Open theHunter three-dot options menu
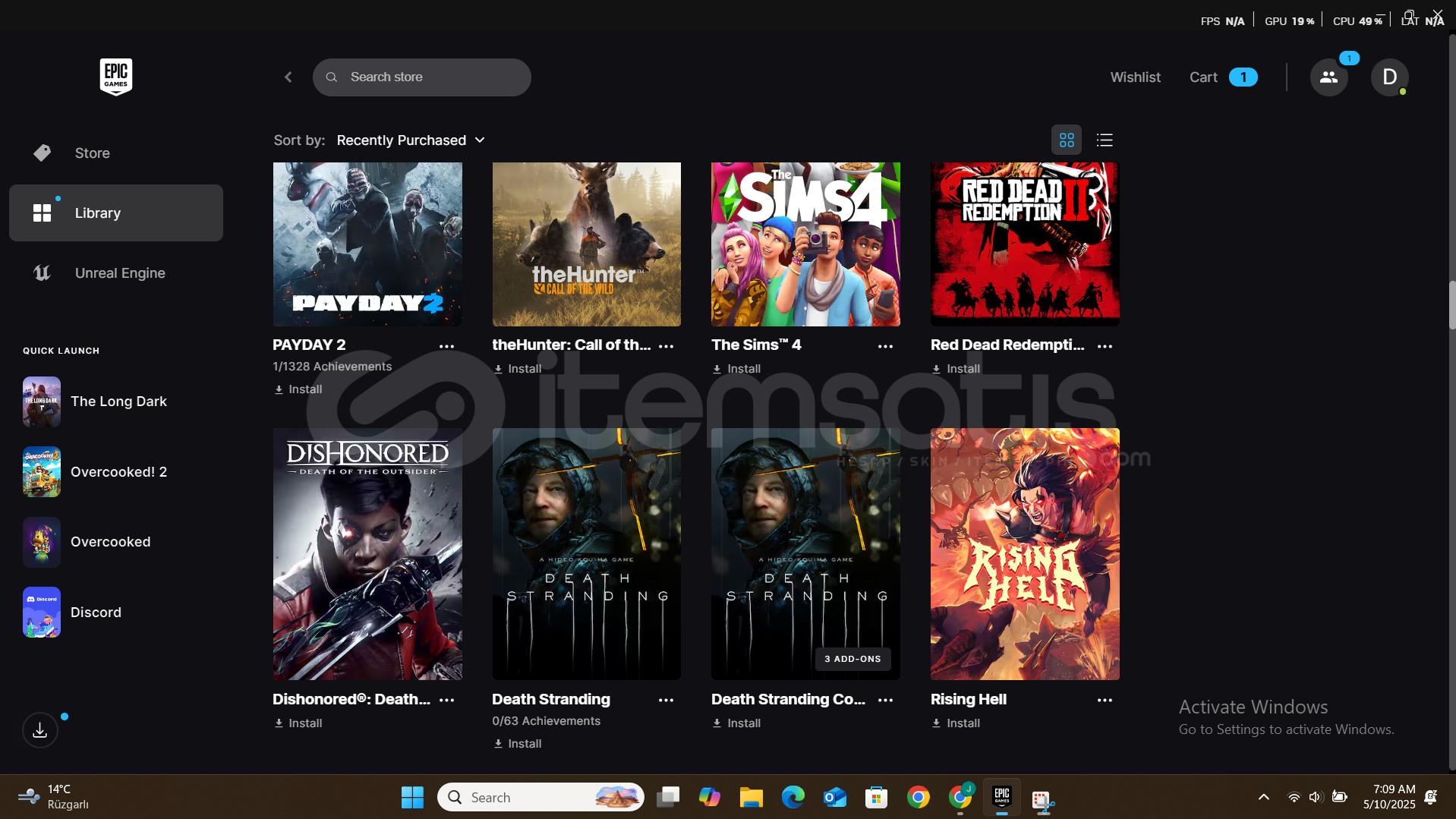 666,346
